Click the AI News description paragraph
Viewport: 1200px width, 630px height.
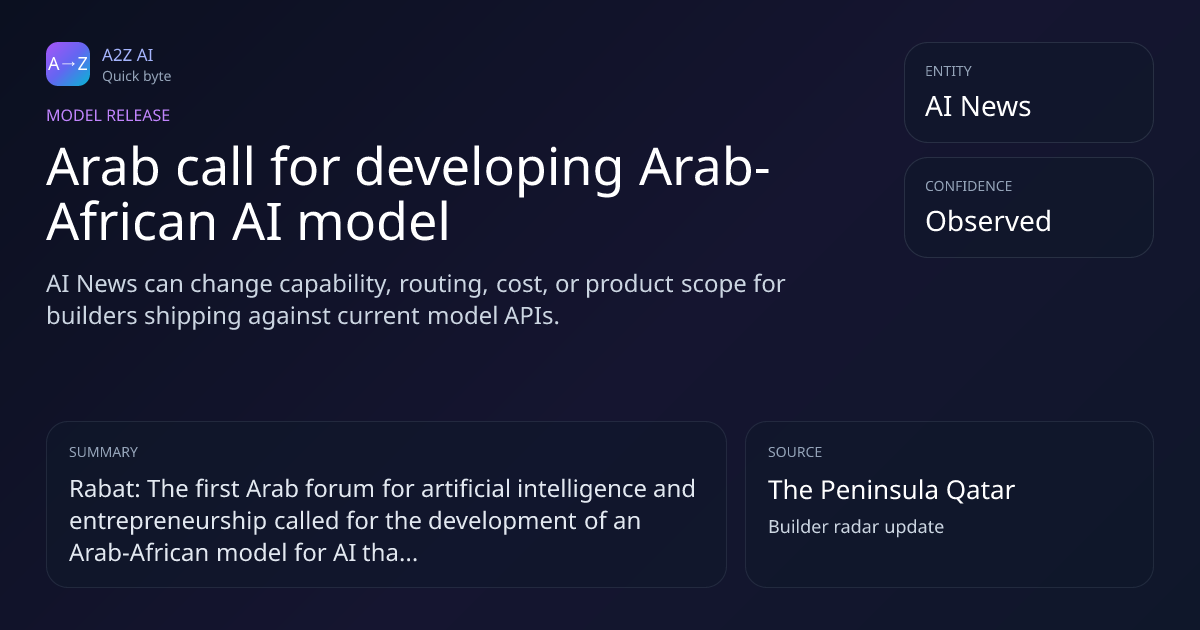point(416,299)
